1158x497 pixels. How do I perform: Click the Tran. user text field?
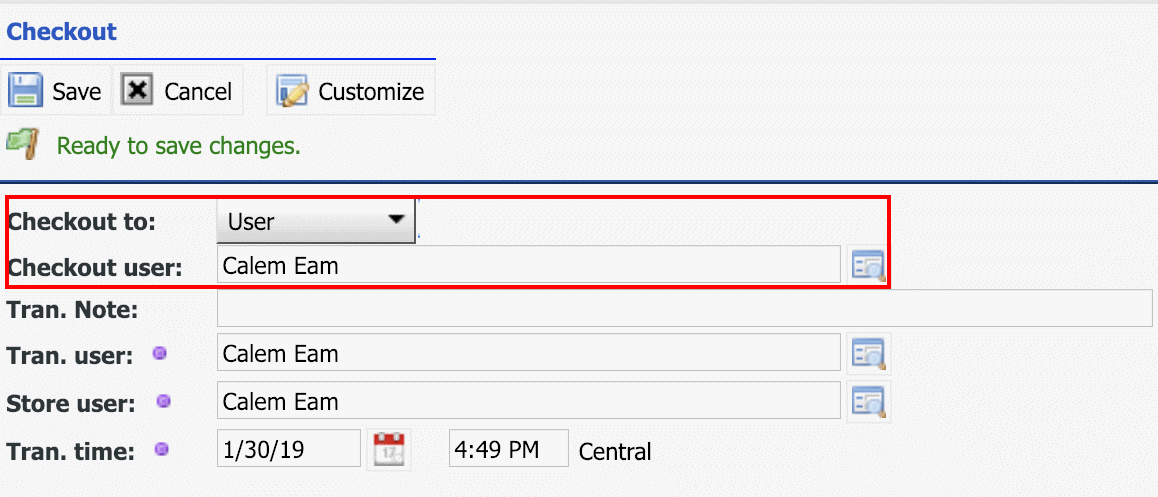[x=529, y=353]
